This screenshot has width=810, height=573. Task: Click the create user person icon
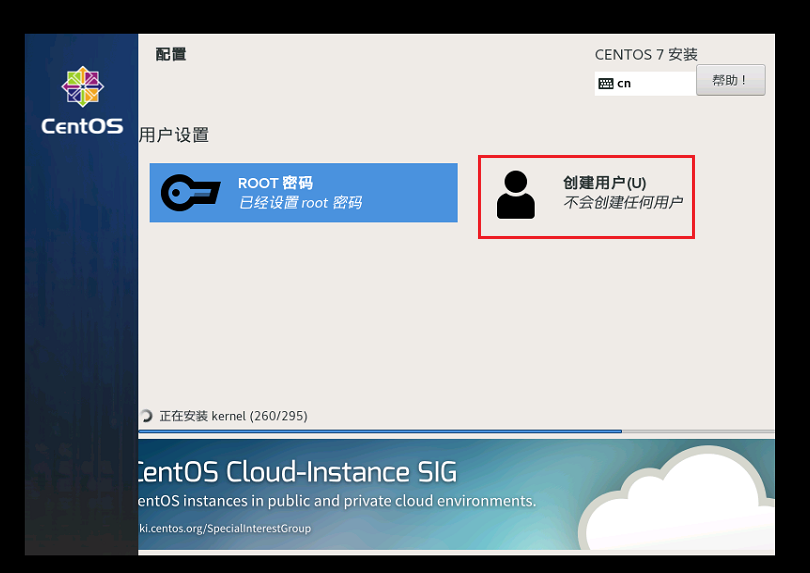pyautogui.click(x=516, y=195)
